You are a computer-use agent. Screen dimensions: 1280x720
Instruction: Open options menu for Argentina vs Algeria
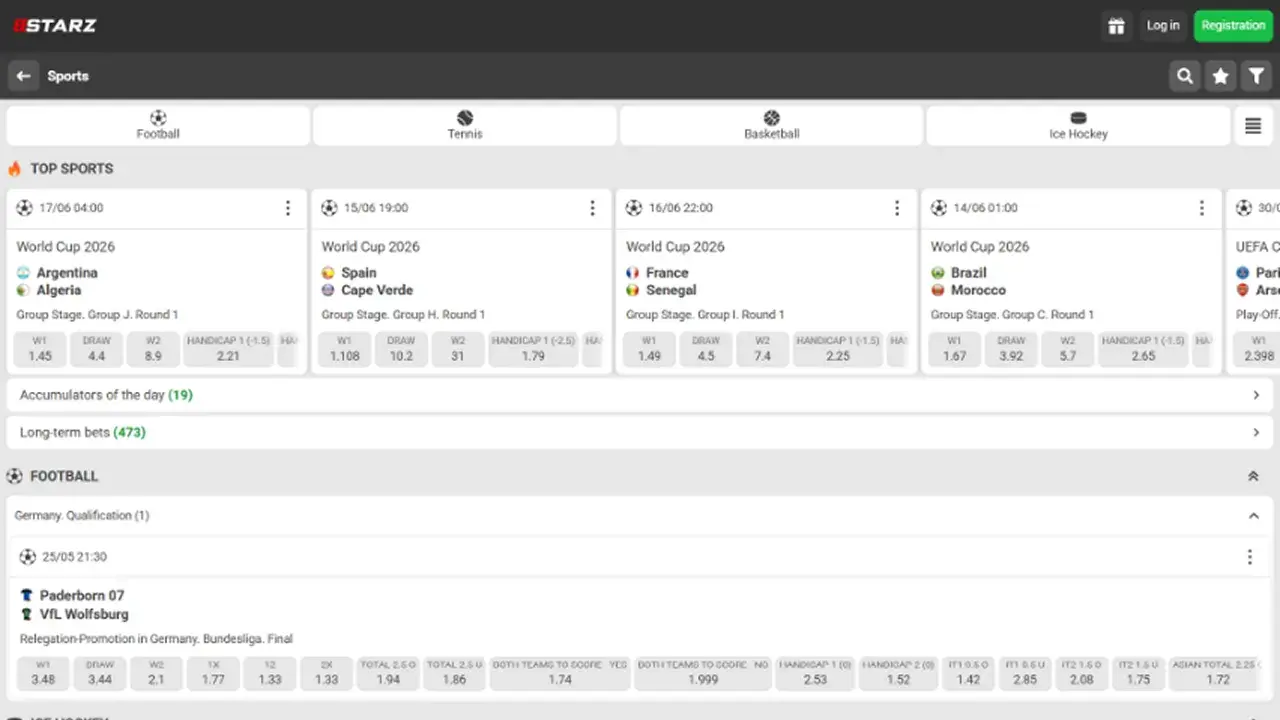tap(288, 208)
